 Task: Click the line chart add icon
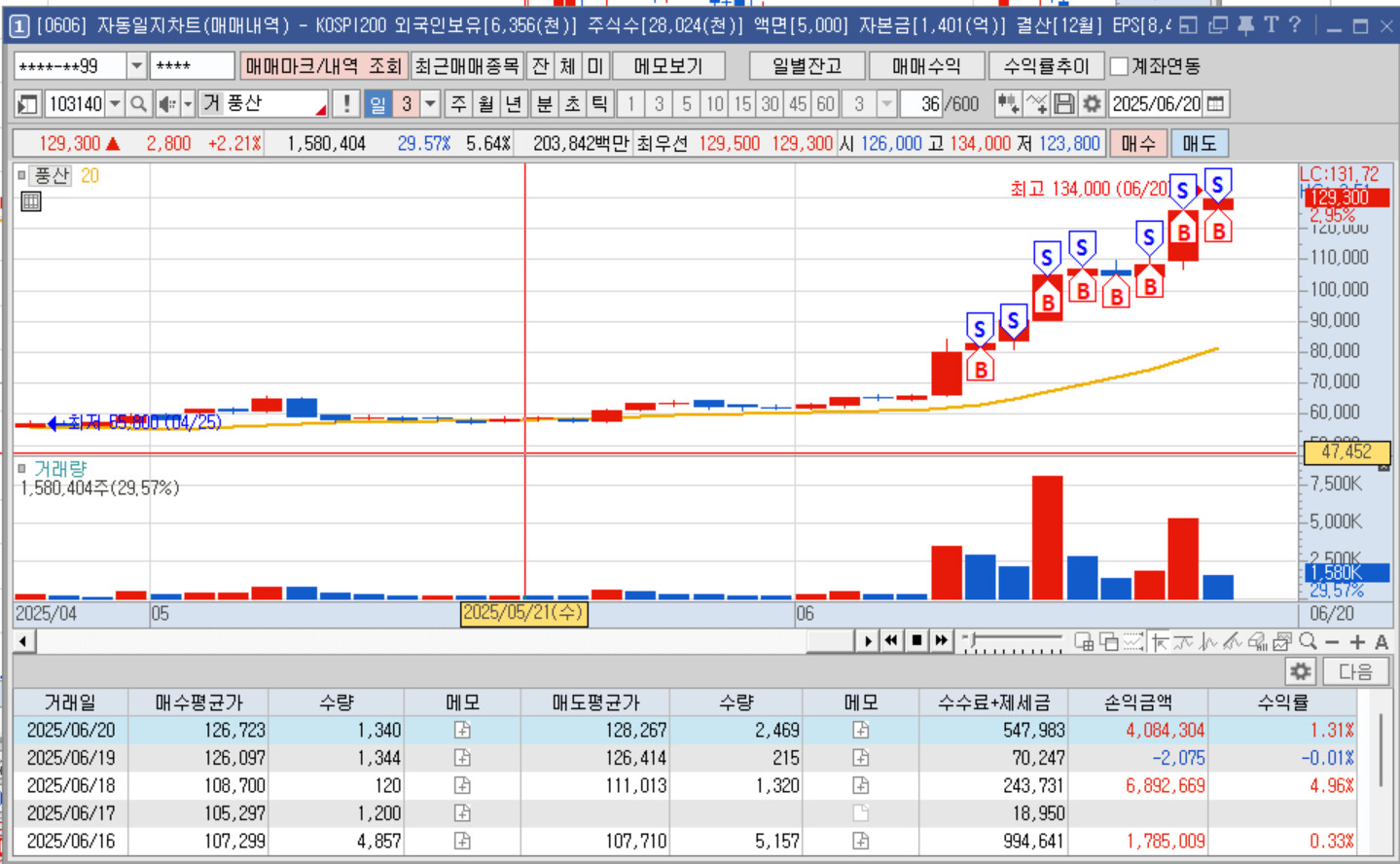(1036, 103)
